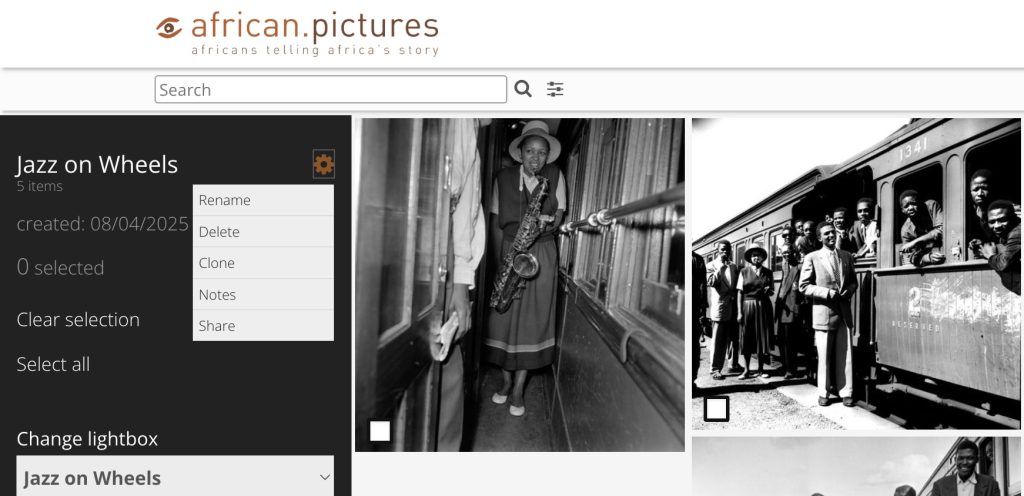Choose Delete from lightbox menu

263,232
